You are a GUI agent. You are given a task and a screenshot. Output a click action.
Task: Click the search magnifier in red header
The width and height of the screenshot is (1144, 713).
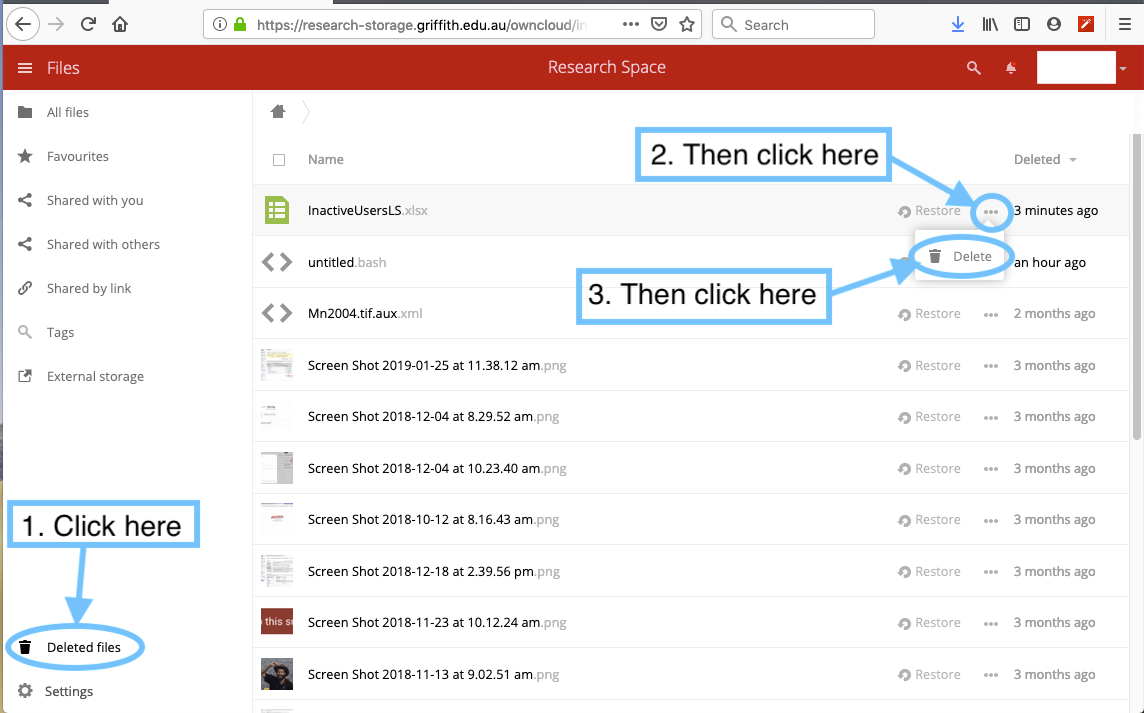click(x=973, y=68)
